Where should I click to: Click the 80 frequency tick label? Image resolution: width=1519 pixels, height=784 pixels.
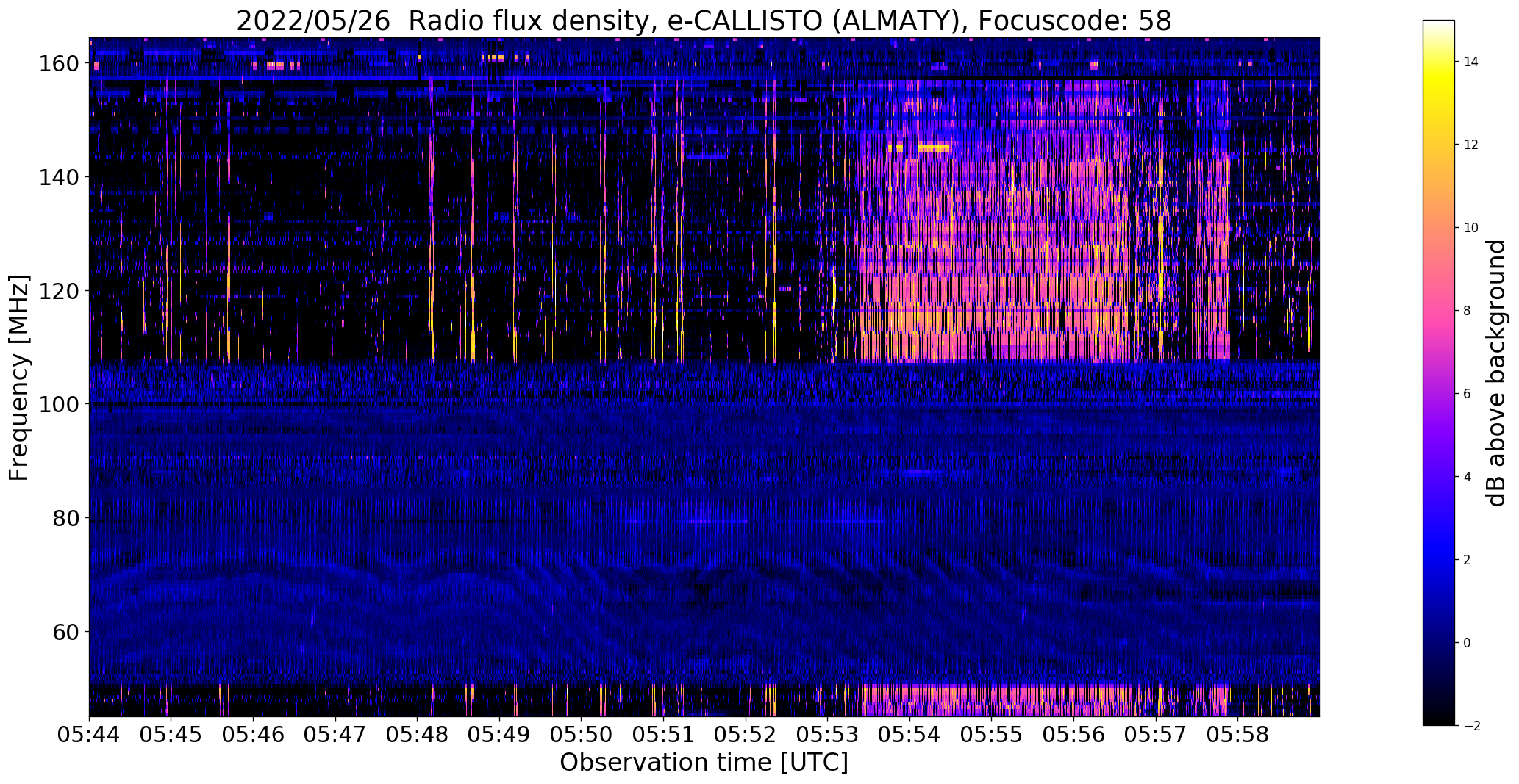tap(66, 518)
